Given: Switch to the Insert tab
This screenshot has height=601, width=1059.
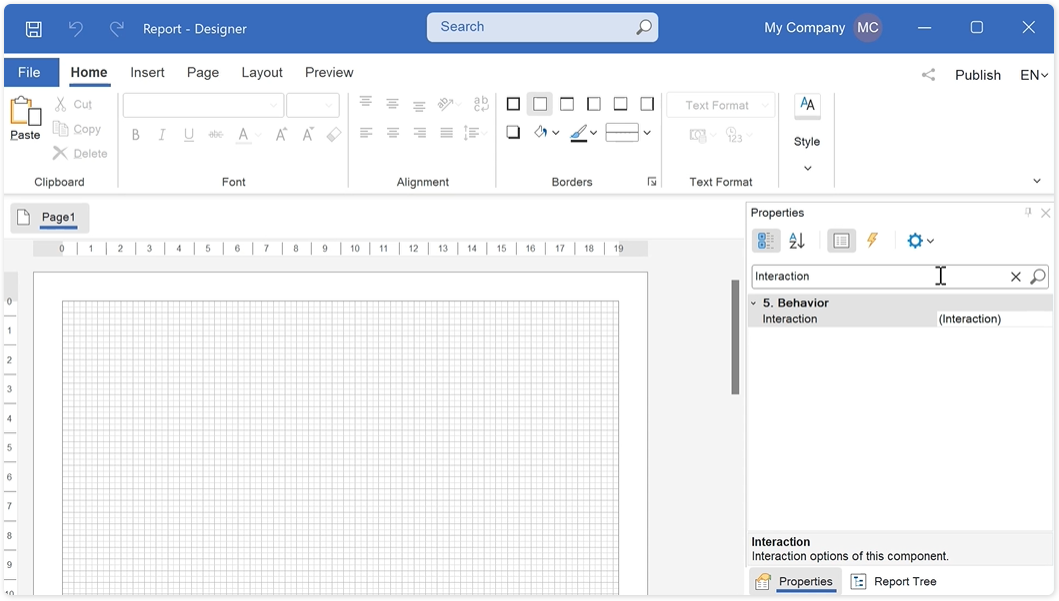Looking at the screenshot, I should click(x=147, y=72).
